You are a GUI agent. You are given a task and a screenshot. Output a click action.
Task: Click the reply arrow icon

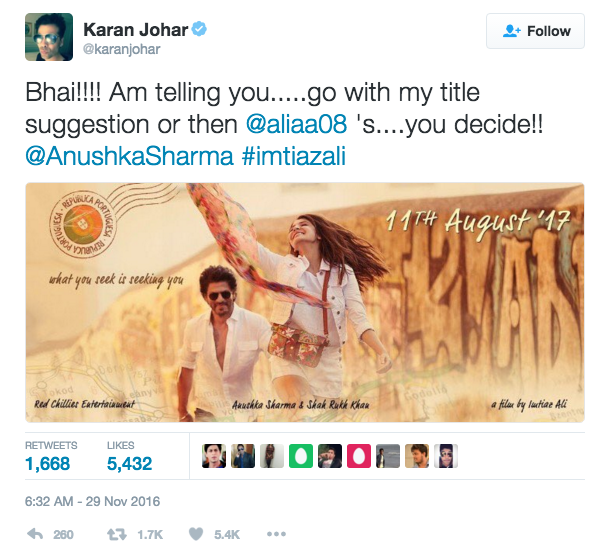pos(35,534)
